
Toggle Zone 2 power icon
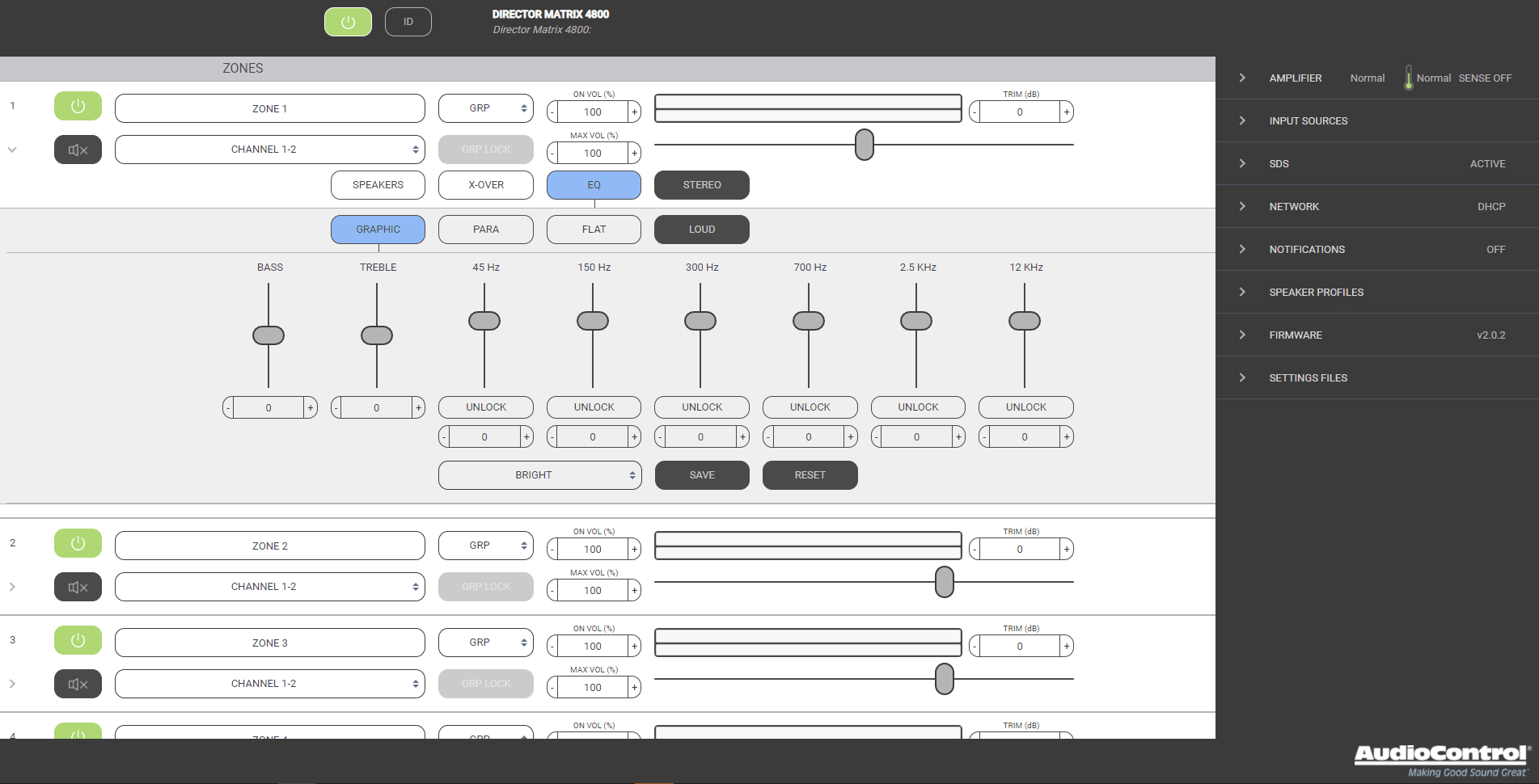78,543
